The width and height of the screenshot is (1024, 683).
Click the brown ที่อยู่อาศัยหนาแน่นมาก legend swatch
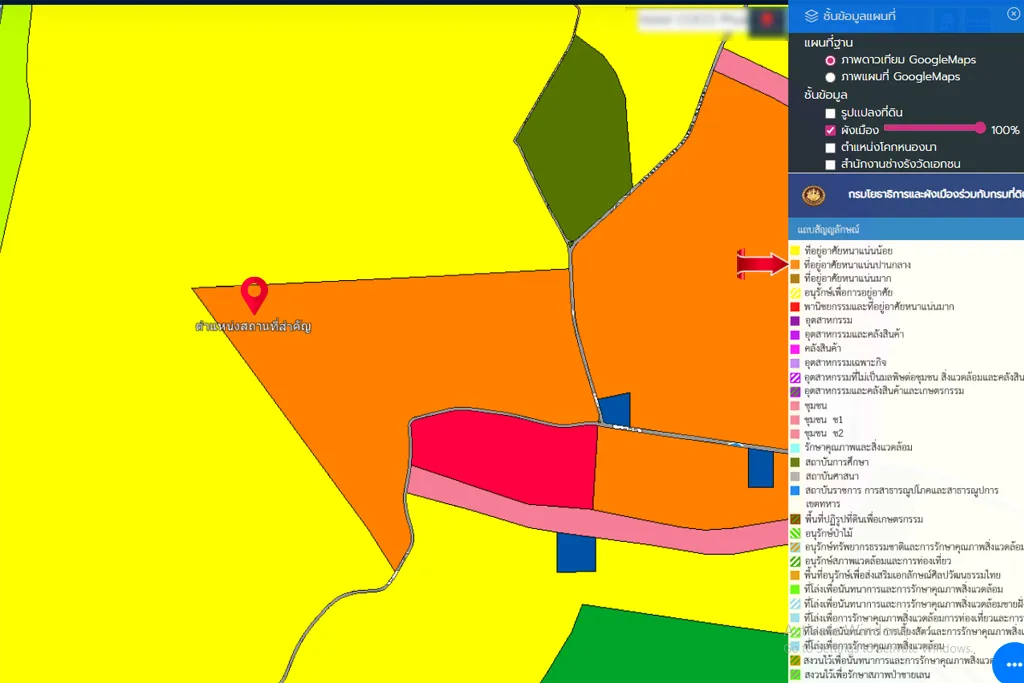795,278
